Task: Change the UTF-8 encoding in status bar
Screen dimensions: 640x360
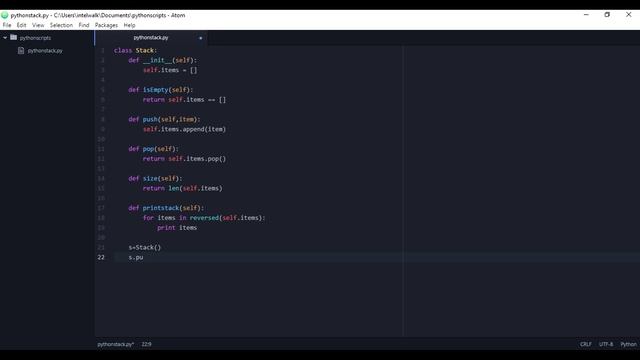Action: coord(606,344)
